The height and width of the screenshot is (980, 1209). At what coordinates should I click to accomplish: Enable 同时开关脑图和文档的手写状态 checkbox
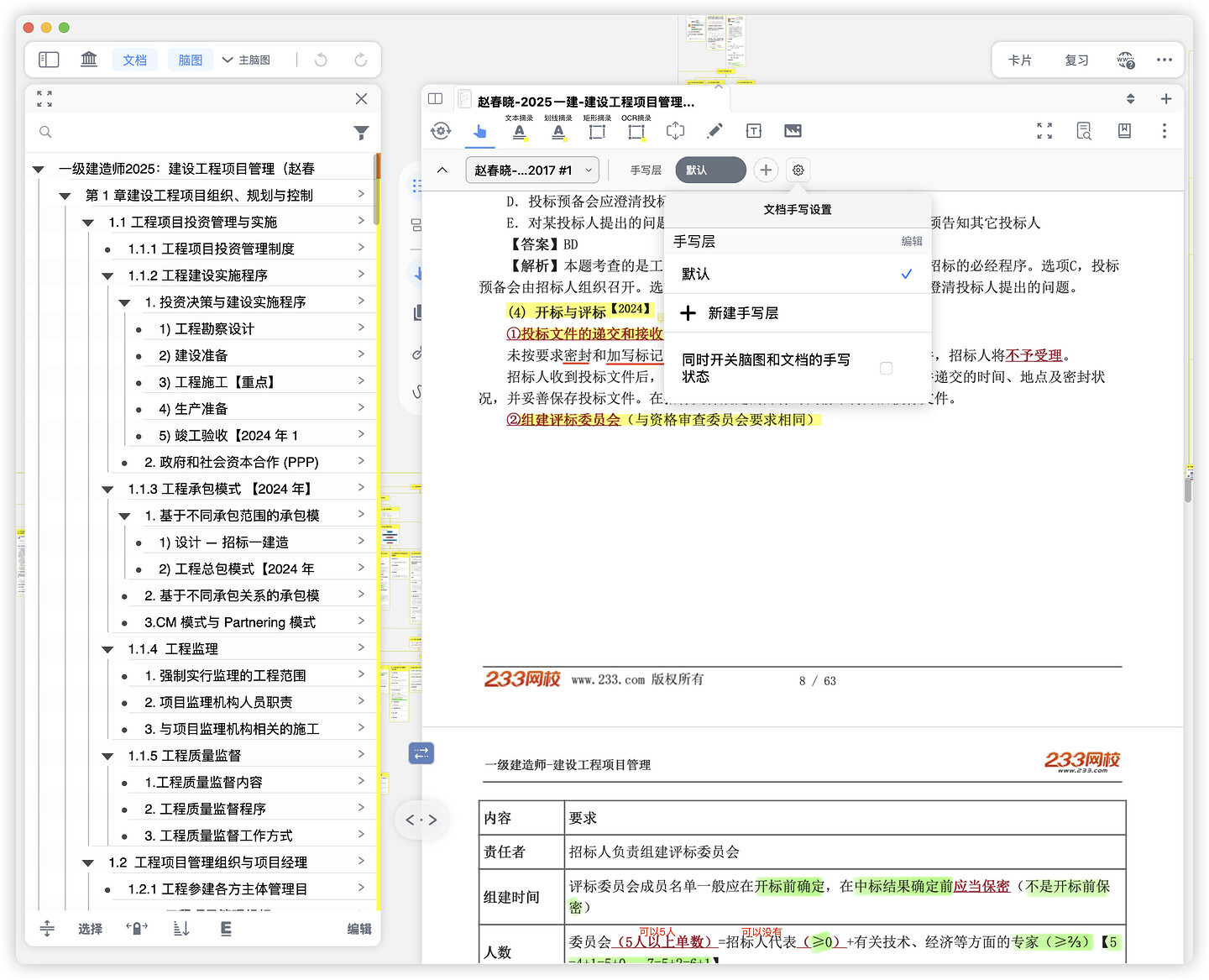[x=886, y=368]
